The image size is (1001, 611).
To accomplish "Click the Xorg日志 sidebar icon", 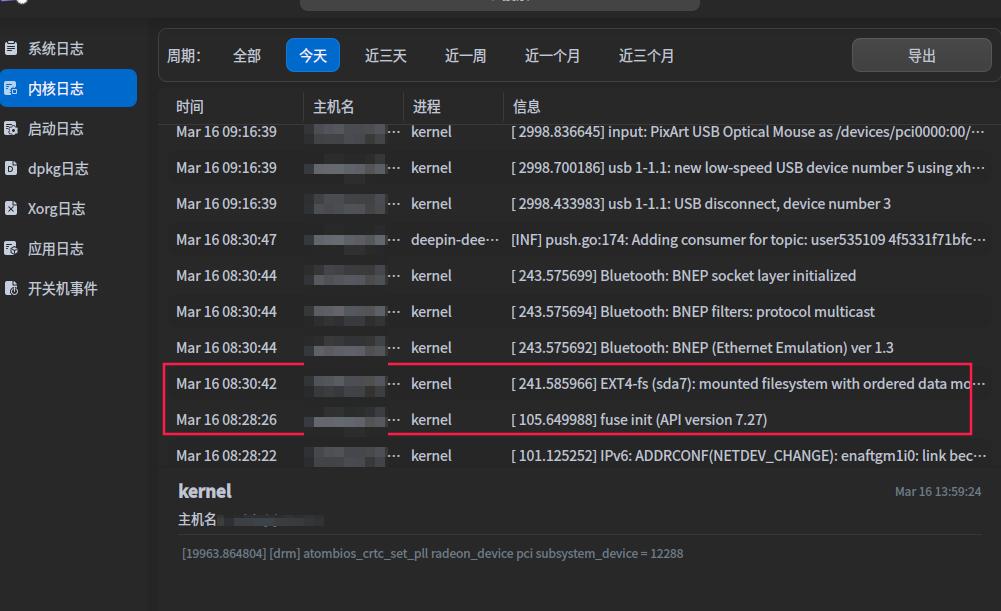I will [x=11, y=208].
